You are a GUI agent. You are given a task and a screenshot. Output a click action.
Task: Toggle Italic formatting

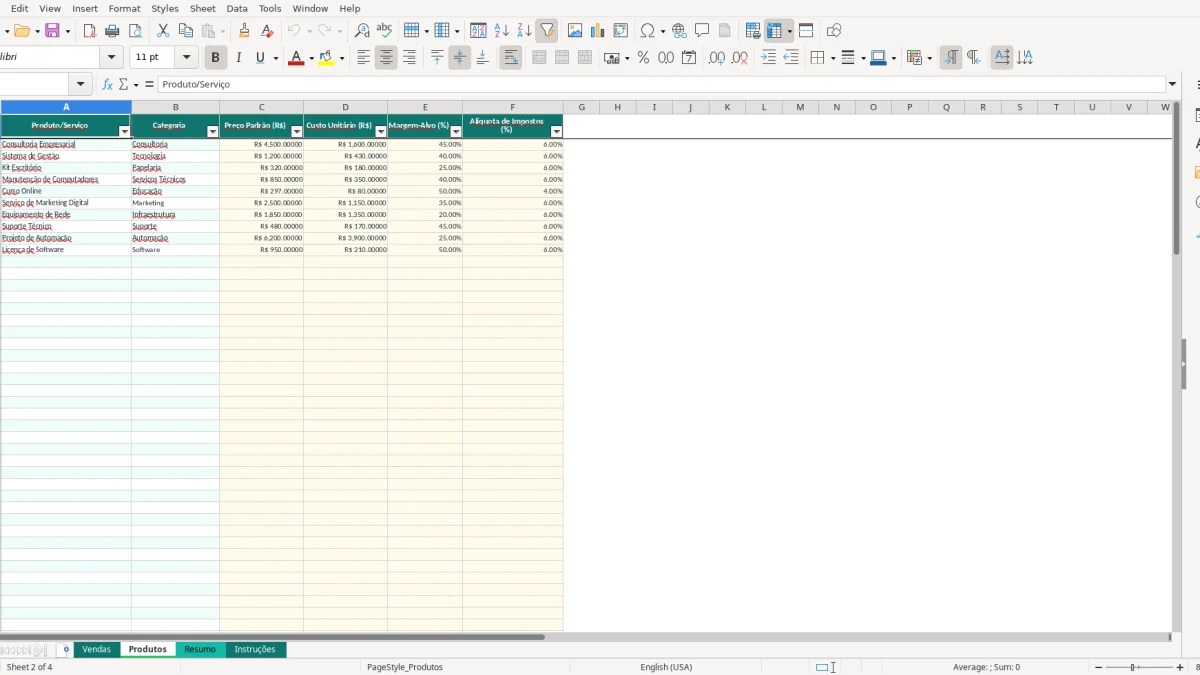point(239,58)
